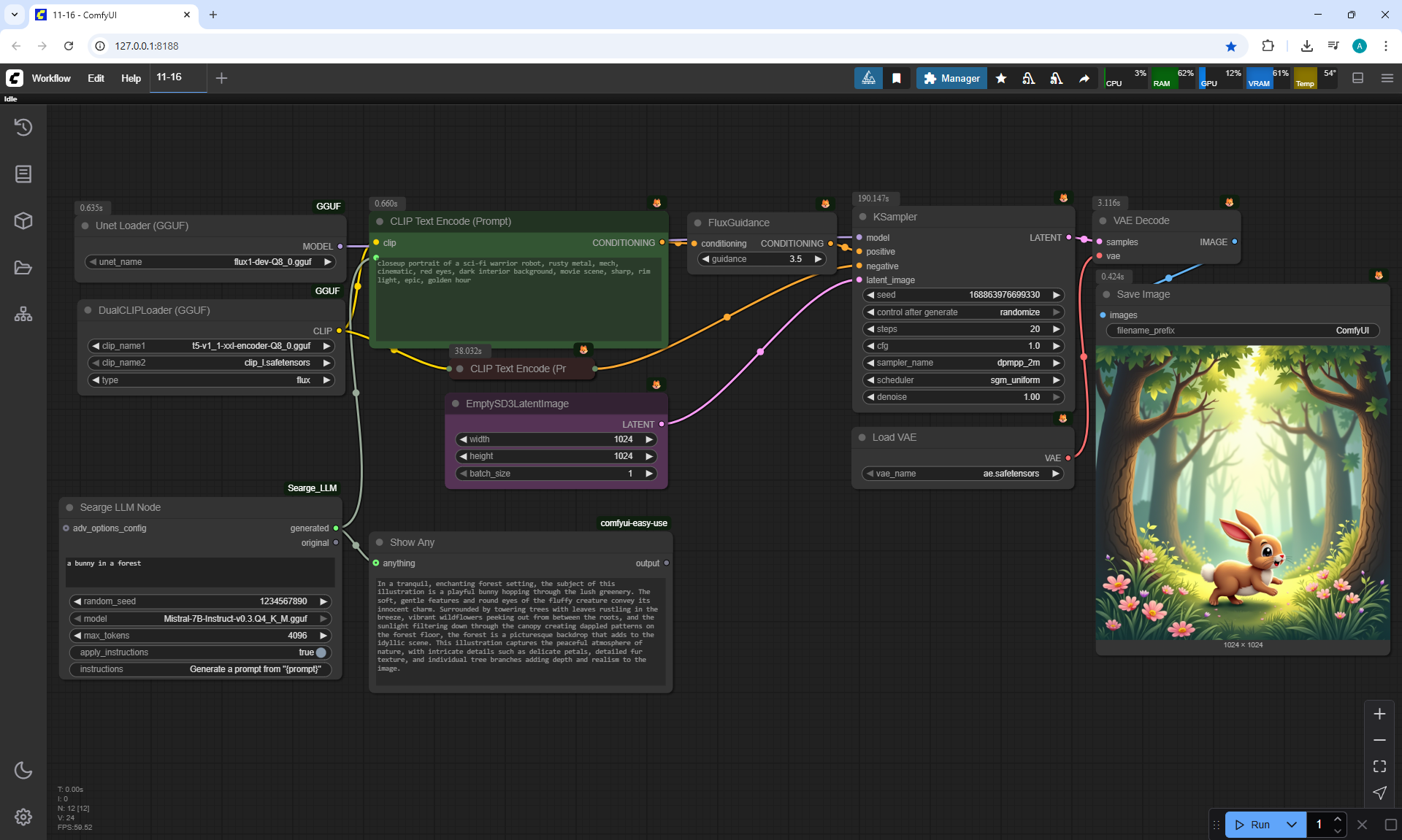Toggle bottom panel visibility icon
The width and height of the screenshot is (1402, 840).
pos(1357,78)
